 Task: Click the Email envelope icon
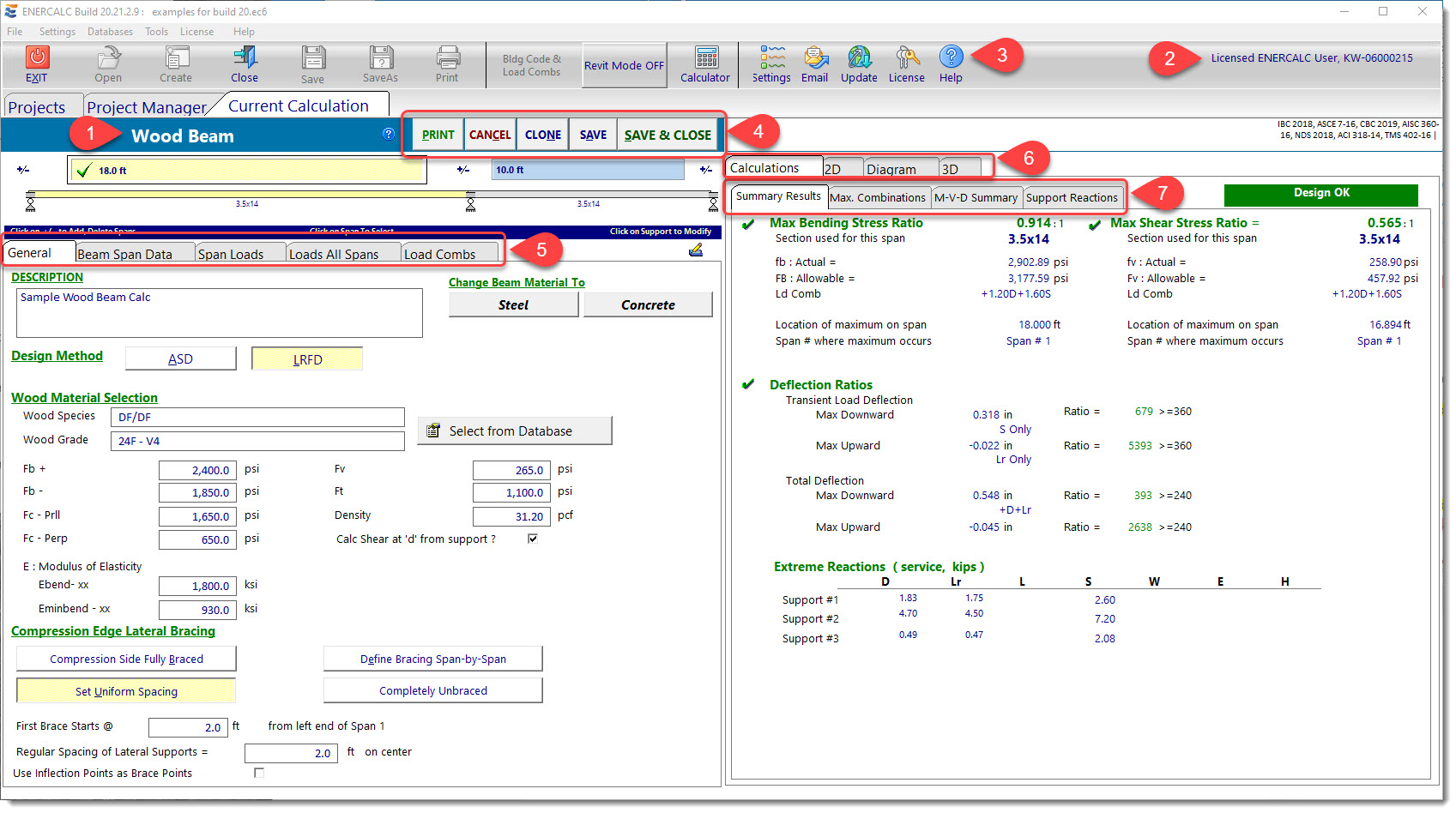point(814,58)
